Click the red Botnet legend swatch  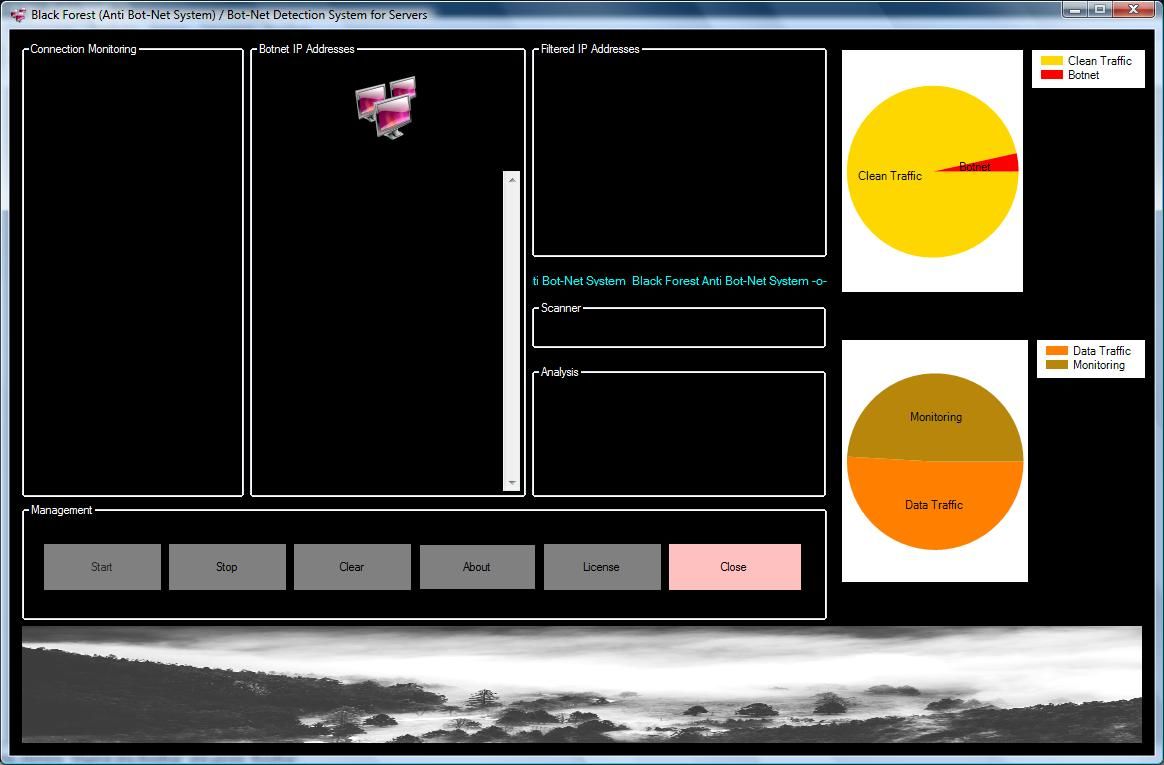tap(1052, 75)
